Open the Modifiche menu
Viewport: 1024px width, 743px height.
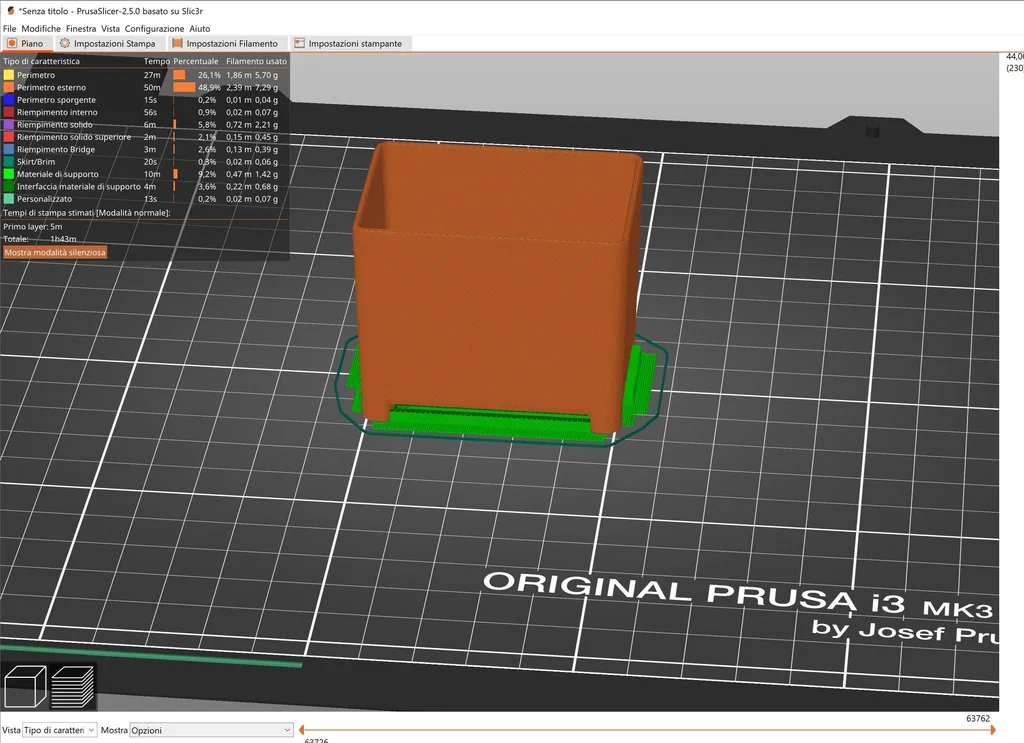[x=40, y=29]
